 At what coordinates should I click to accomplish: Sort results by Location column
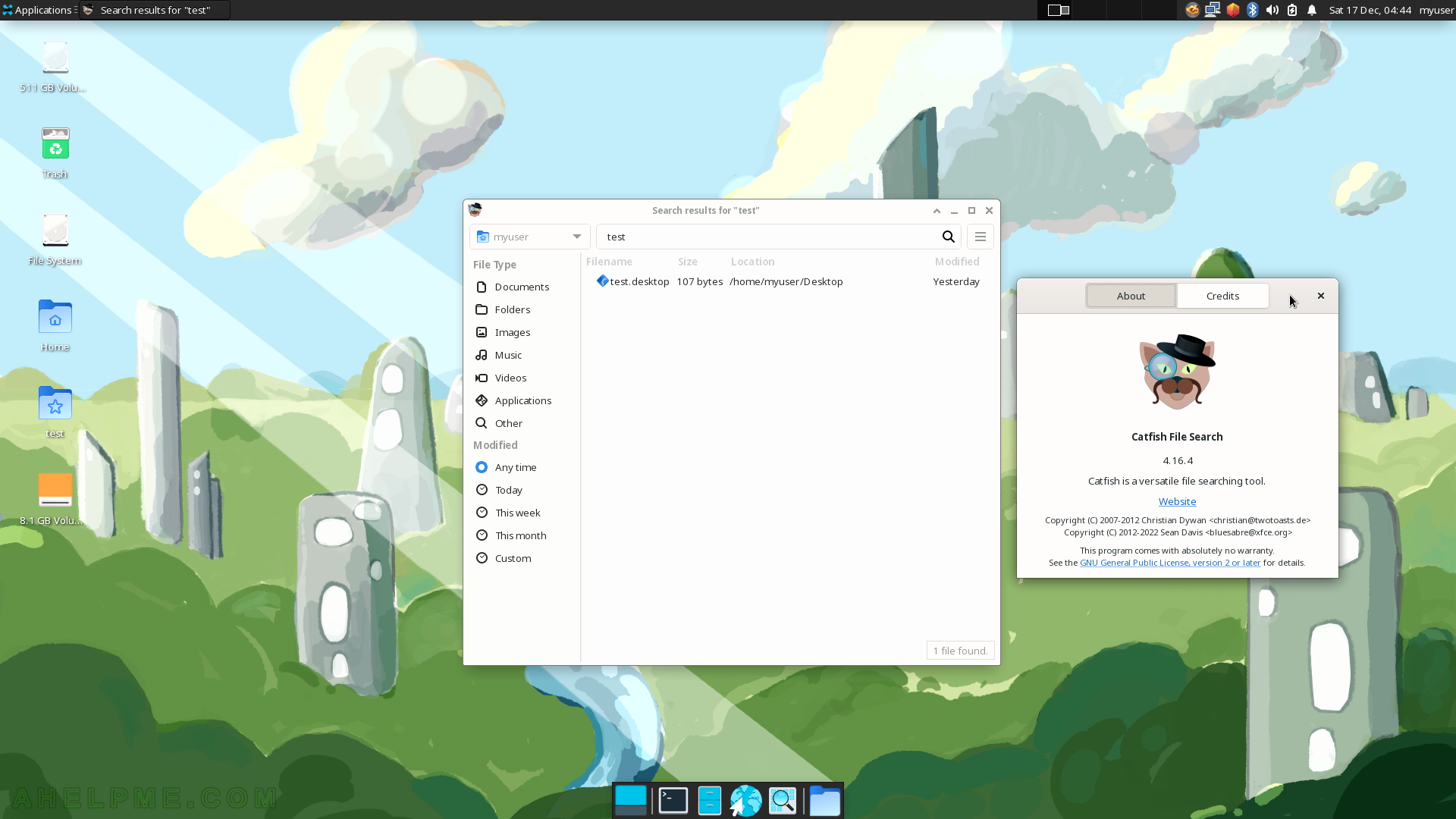[753, 262]
